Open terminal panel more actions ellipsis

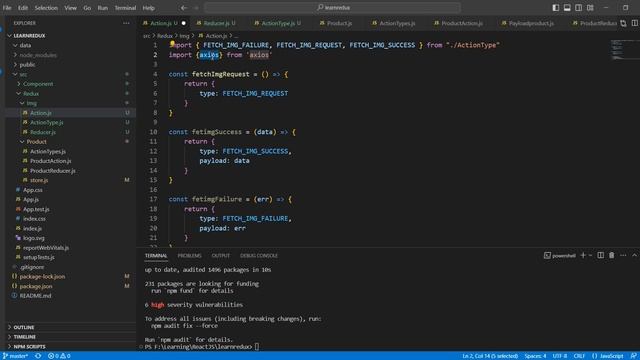pos(623,256)
